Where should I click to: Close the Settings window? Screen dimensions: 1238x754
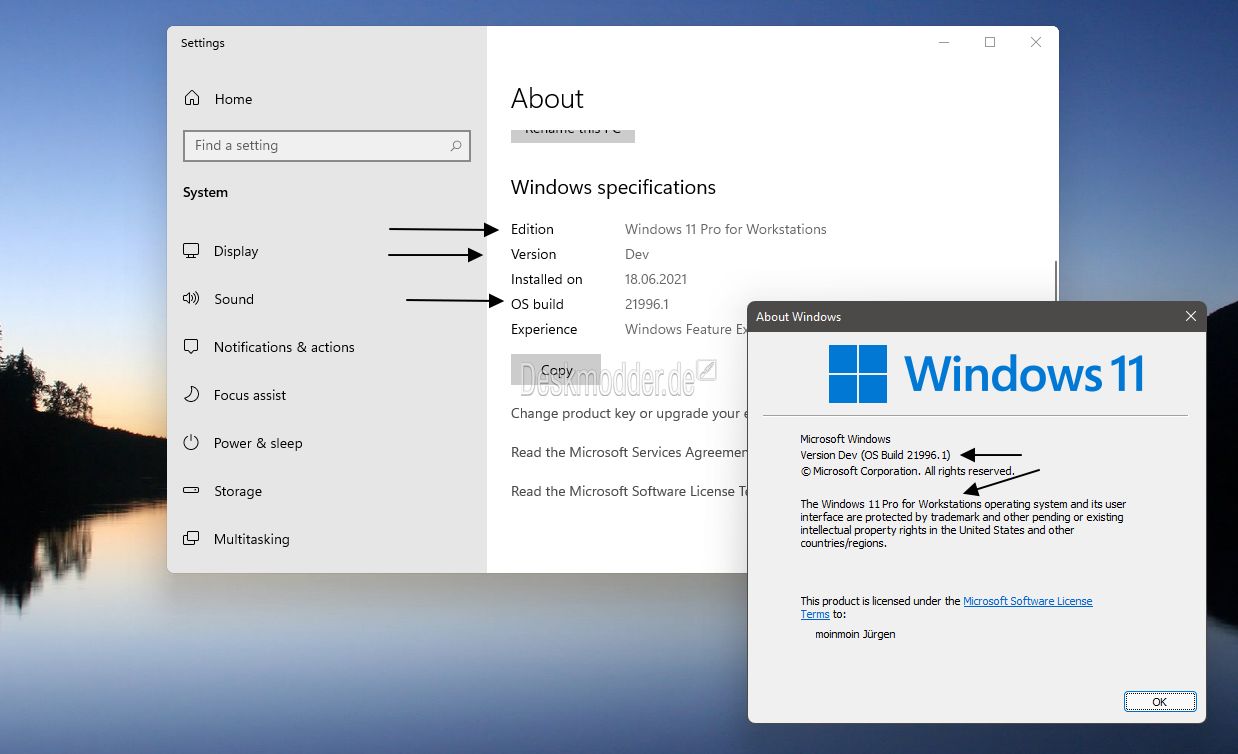[x=1036, y=42]
